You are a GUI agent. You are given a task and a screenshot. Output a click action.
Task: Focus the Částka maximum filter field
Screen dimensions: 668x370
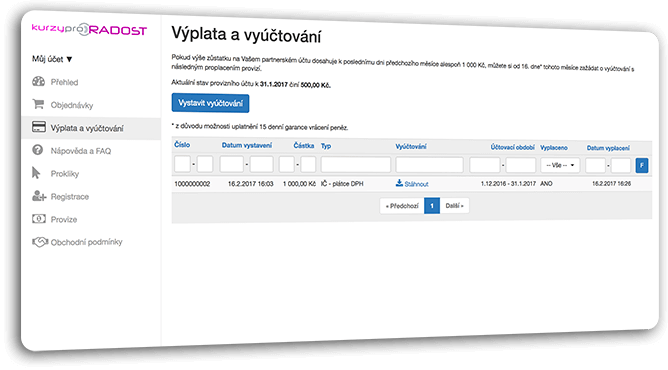(x=308, y=164)
